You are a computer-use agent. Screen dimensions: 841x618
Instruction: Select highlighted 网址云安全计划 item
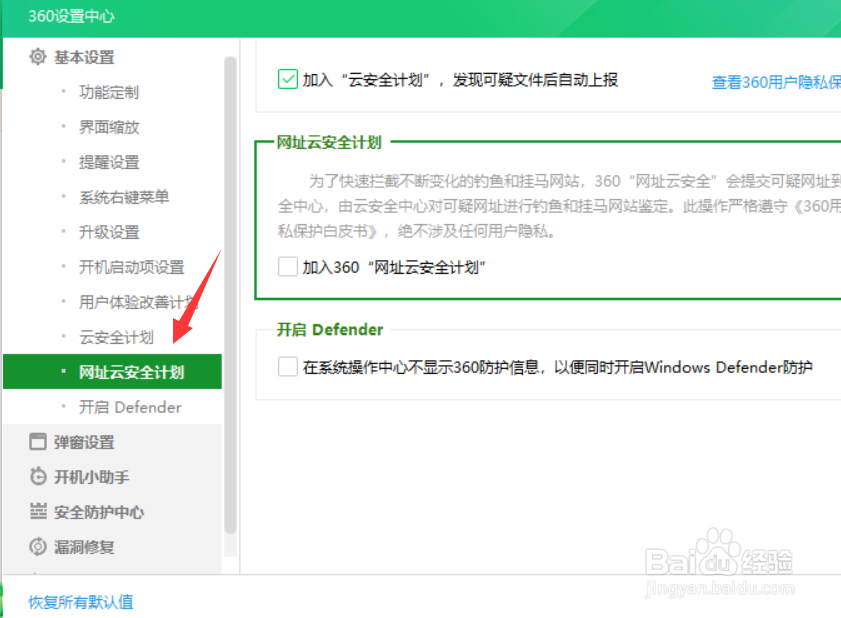coord(113,371)
